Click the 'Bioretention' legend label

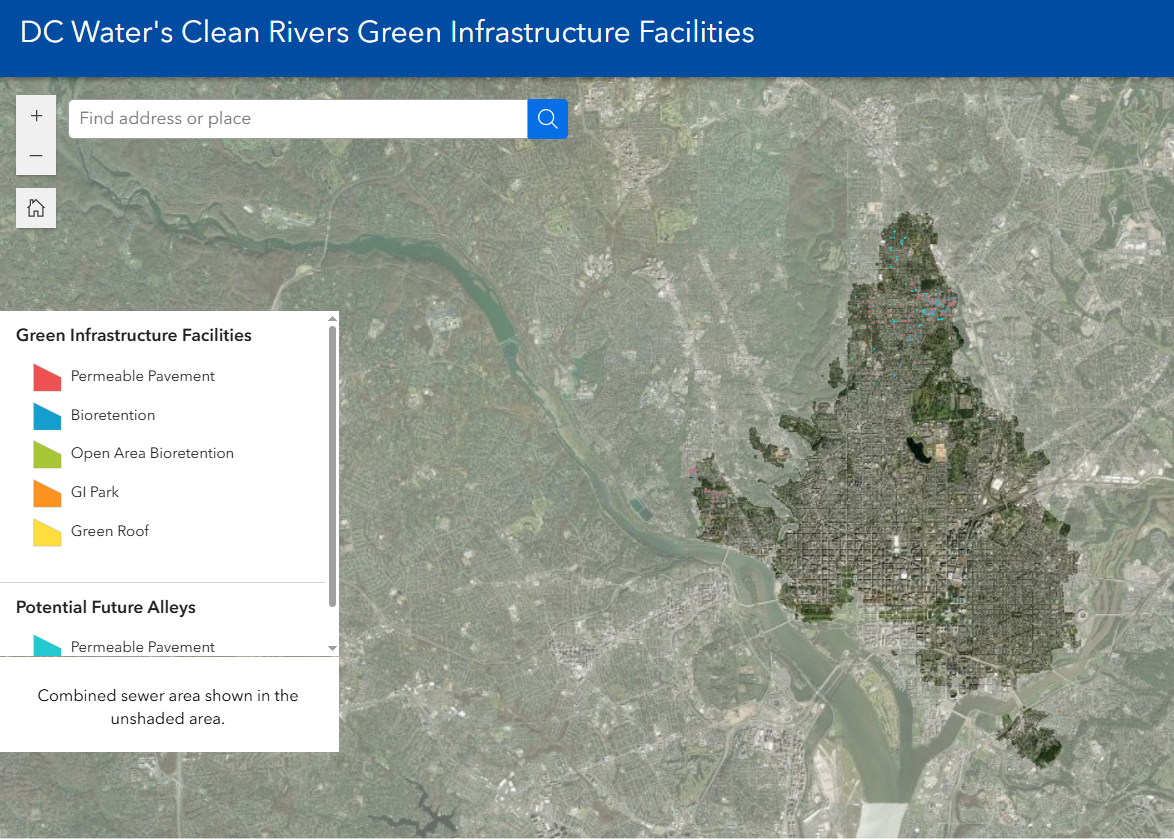coord(113,415)
